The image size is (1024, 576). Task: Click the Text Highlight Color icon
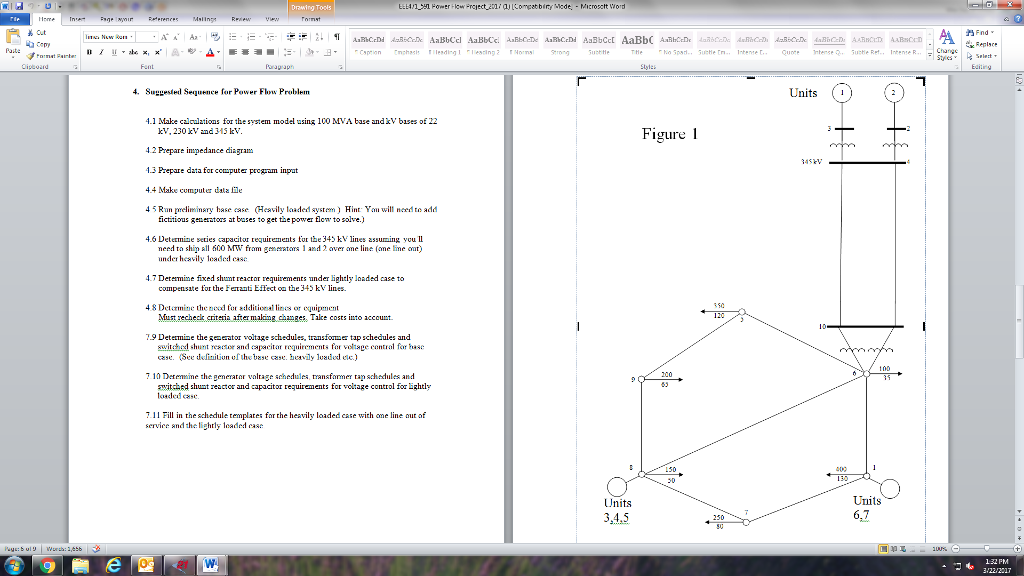[x=191, y=52]
